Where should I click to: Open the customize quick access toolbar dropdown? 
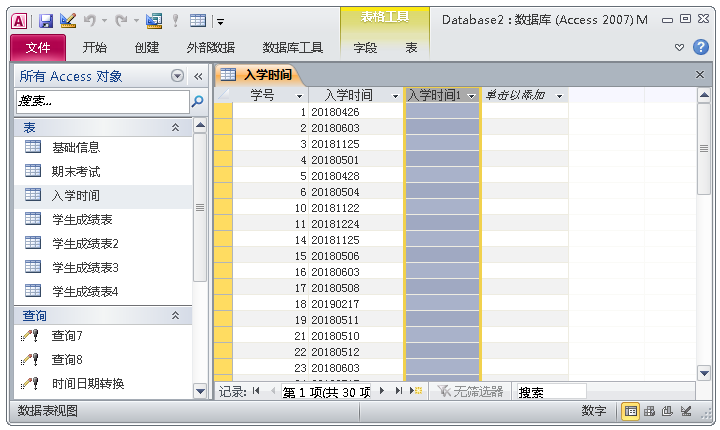pos(220,21)
